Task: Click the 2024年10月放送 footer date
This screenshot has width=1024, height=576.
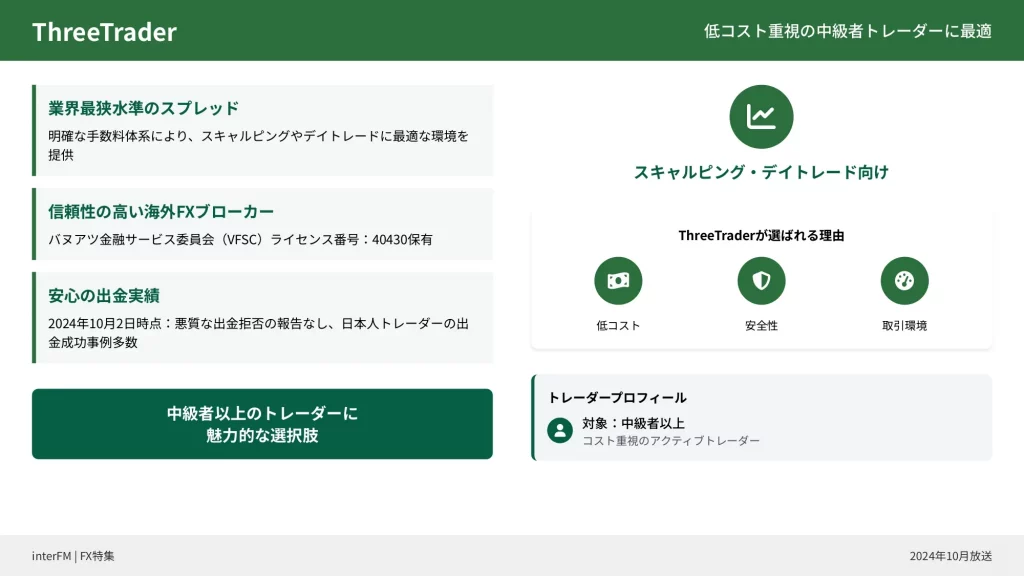Action: 950,556
